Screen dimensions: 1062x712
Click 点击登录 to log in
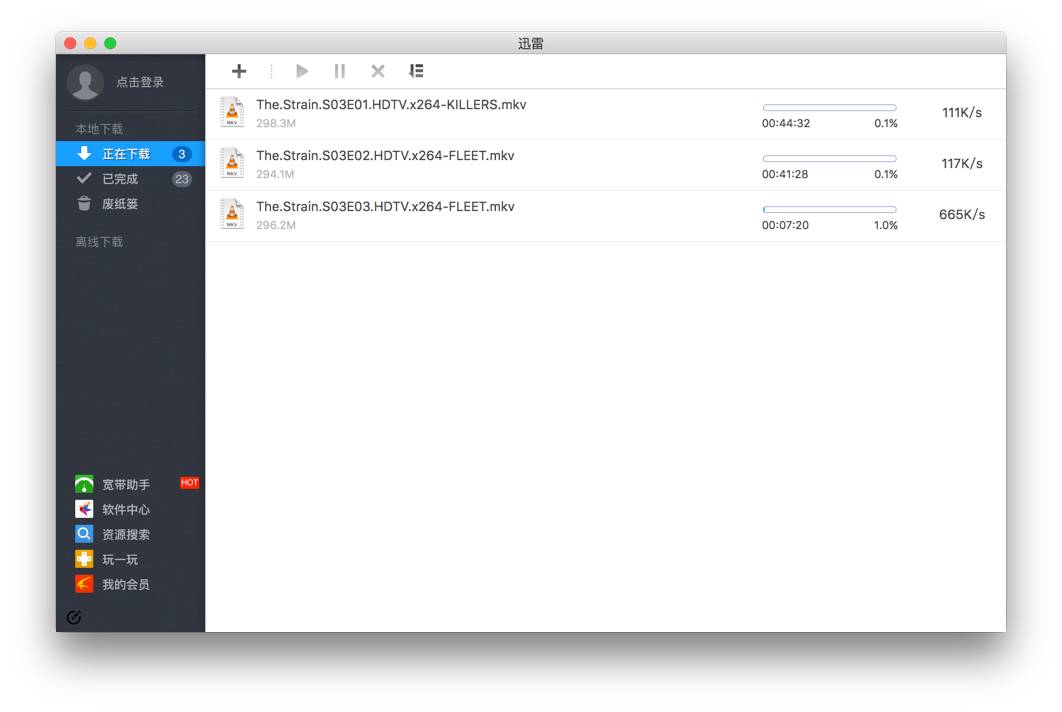[x=140, y=82]
